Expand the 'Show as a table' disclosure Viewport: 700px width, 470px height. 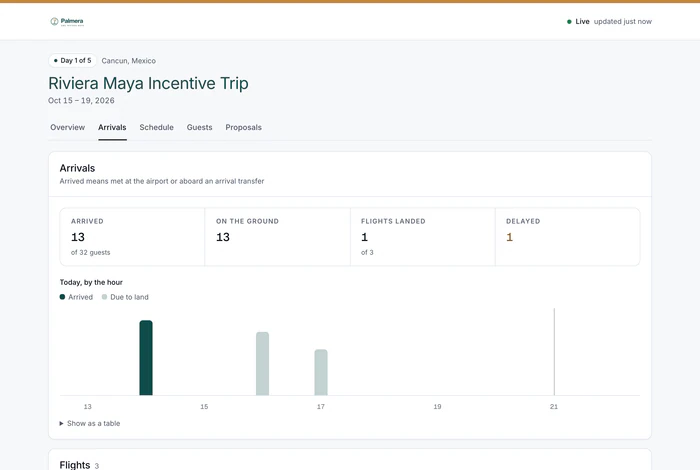(x=90, y=423)
